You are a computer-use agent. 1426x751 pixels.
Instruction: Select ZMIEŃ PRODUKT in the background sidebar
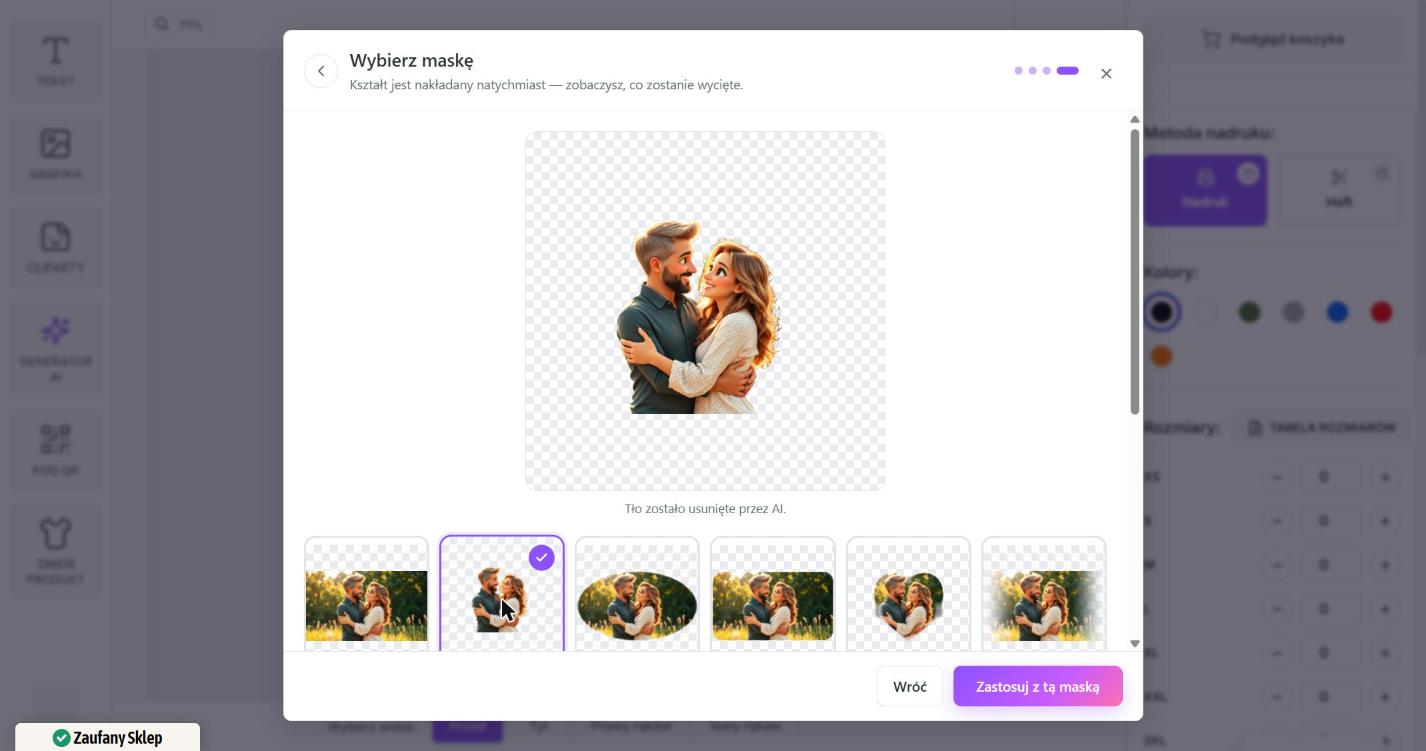(56, 551)
